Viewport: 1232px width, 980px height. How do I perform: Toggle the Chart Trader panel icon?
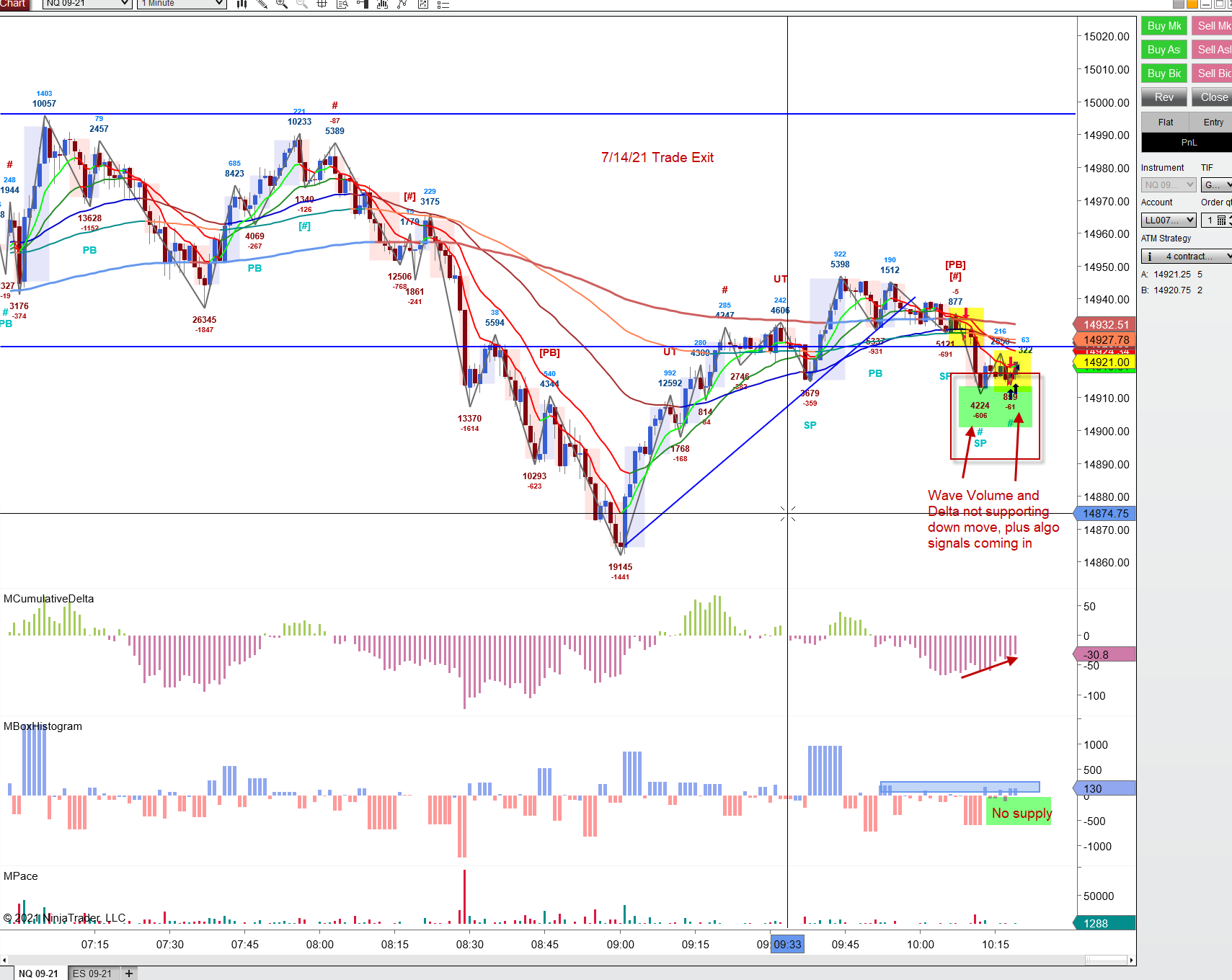363,4
